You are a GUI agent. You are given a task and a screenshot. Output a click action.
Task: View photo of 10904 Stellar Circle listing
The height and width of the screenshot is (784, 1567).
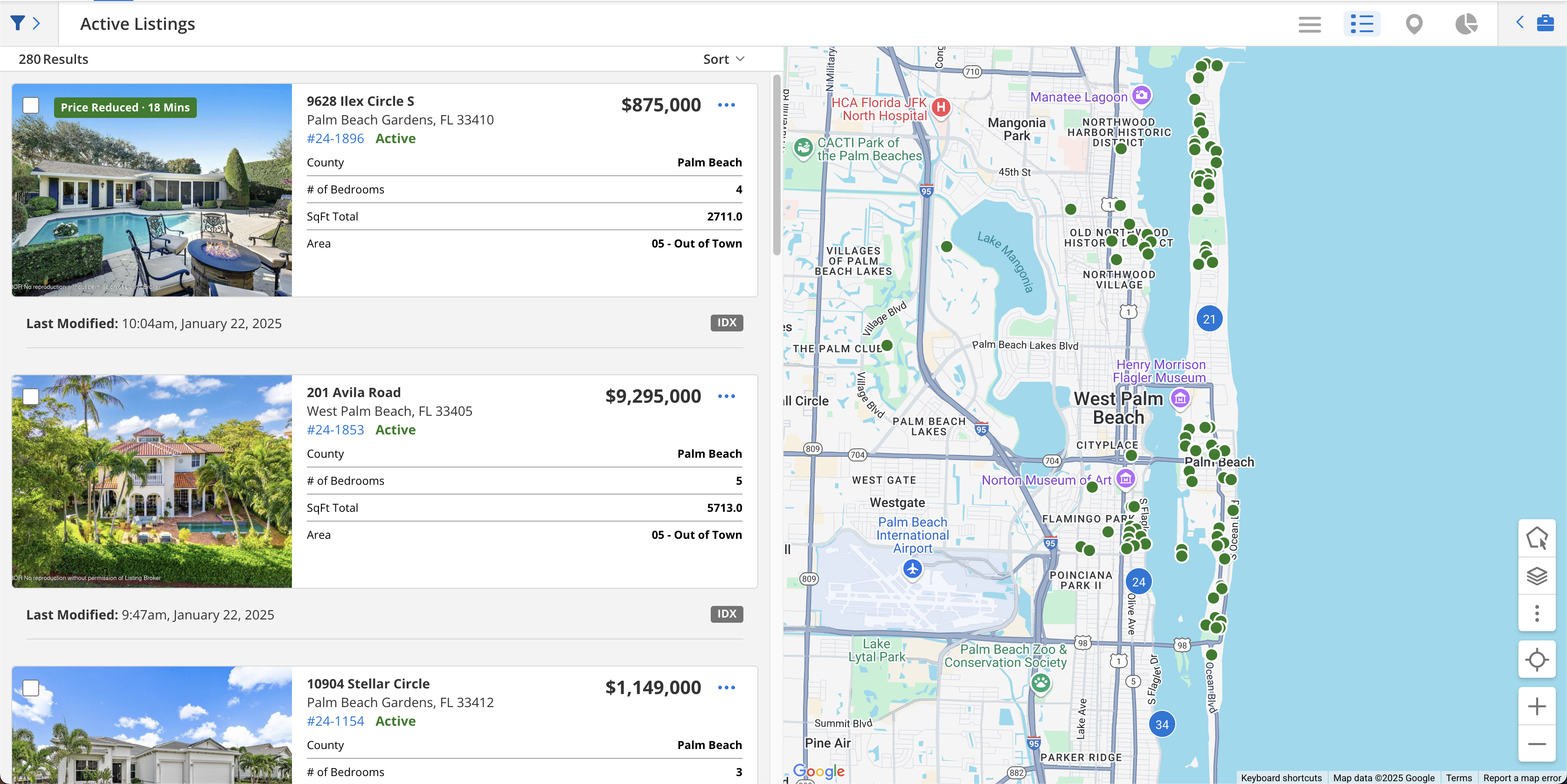coord(152,725)
